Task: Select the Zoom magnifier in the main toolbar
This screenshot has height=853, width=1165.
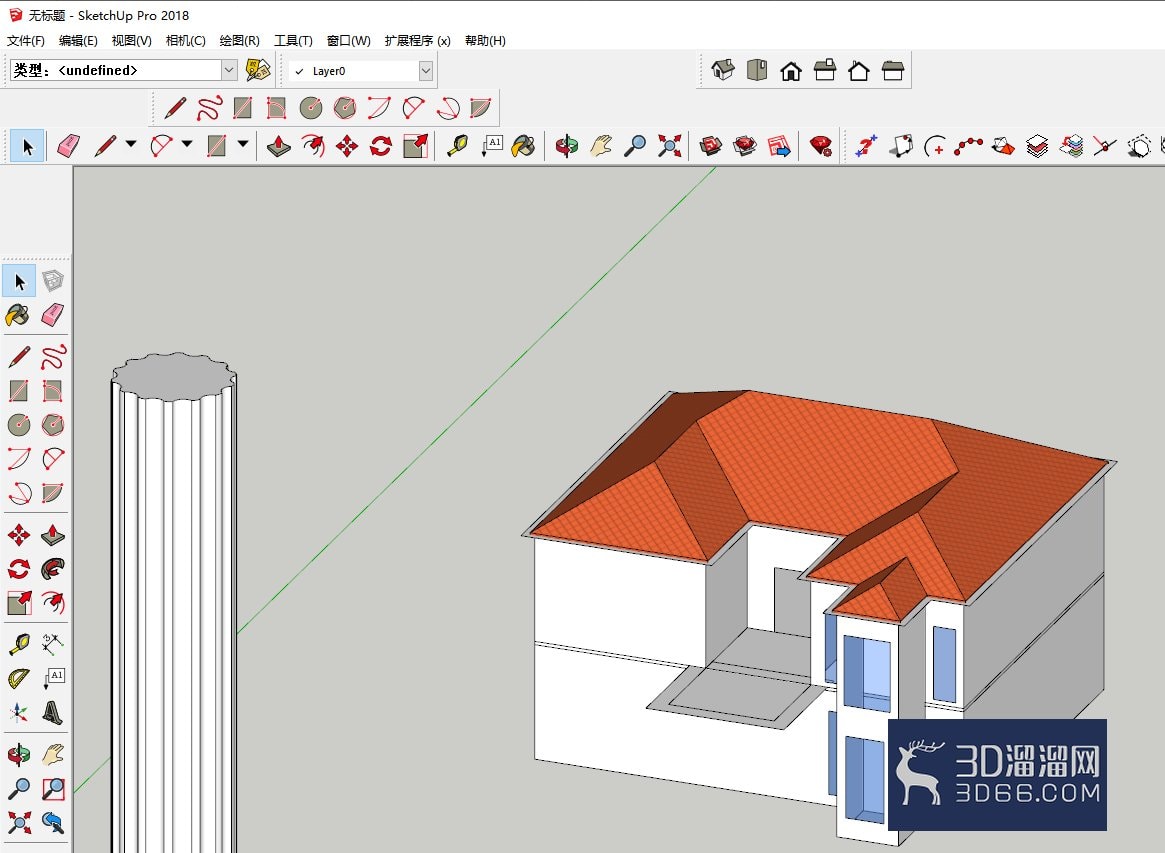Action: 634,146
